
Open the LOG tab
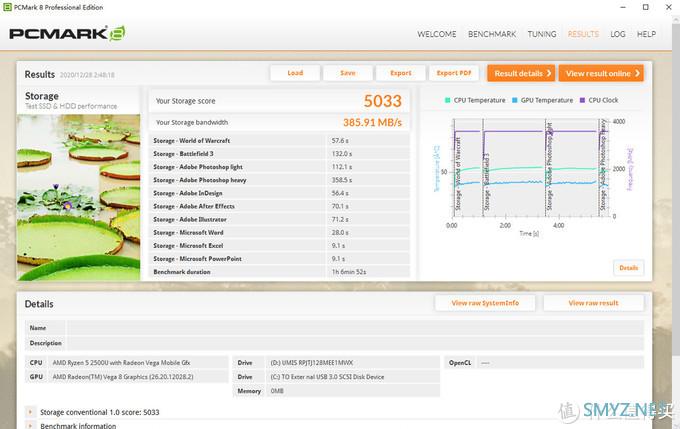click(618, 34)
